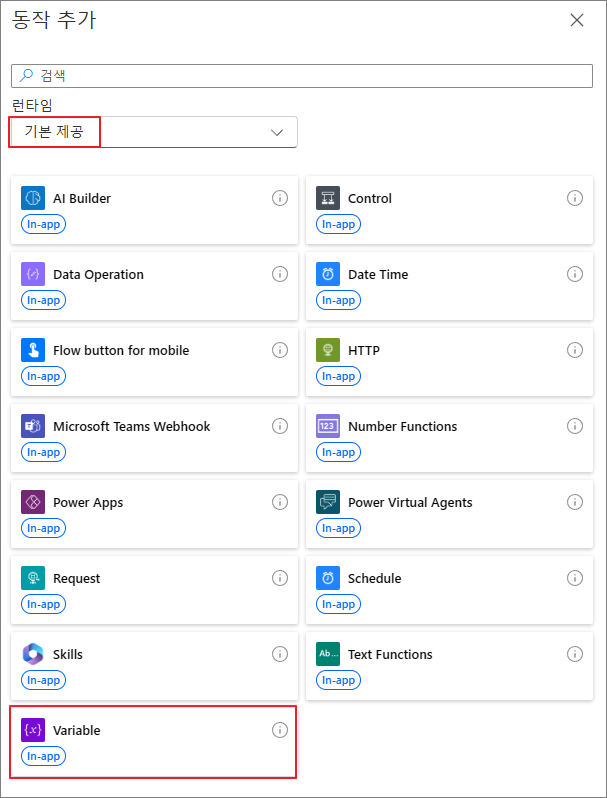Select the AI Builder label

82,198
